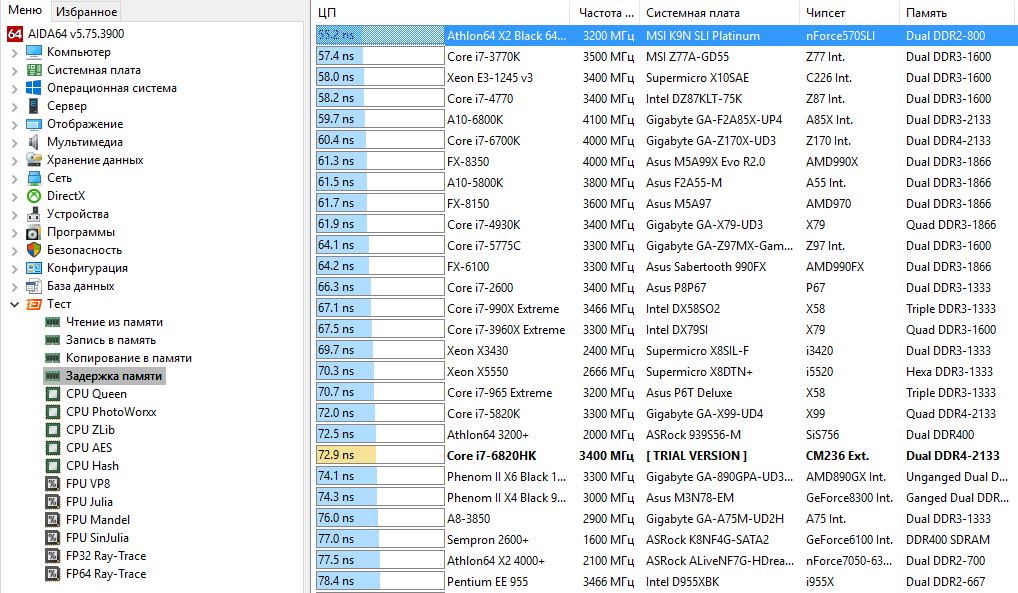Image resolution: width=1018 pixels, height=593 pixels.
Task: Expand the Системная плата node
Action: [x=14, y=70]
